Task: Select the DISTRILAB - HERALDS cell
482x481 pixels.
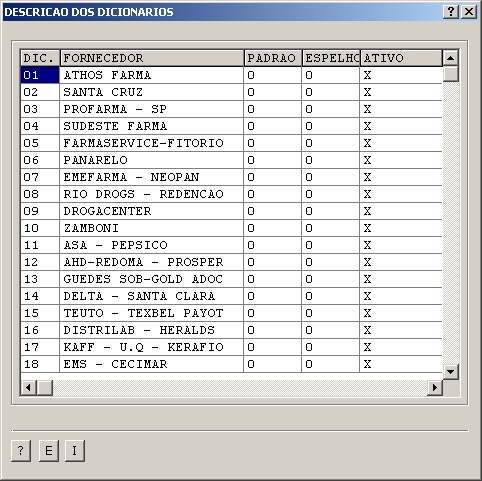Action: tap(152, 330)
